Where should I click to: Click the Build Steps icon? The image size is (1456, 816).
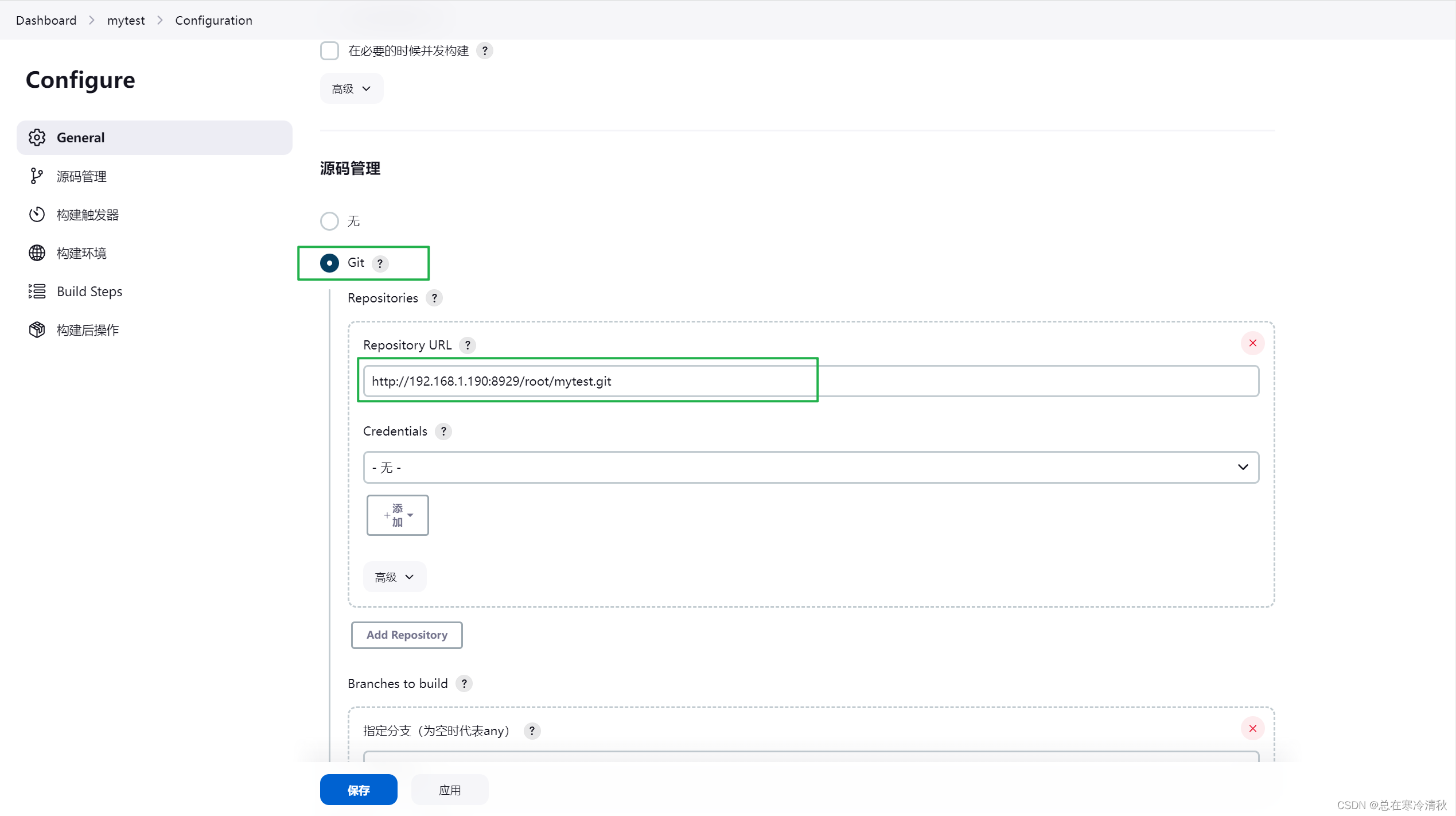tap(37, 291)
